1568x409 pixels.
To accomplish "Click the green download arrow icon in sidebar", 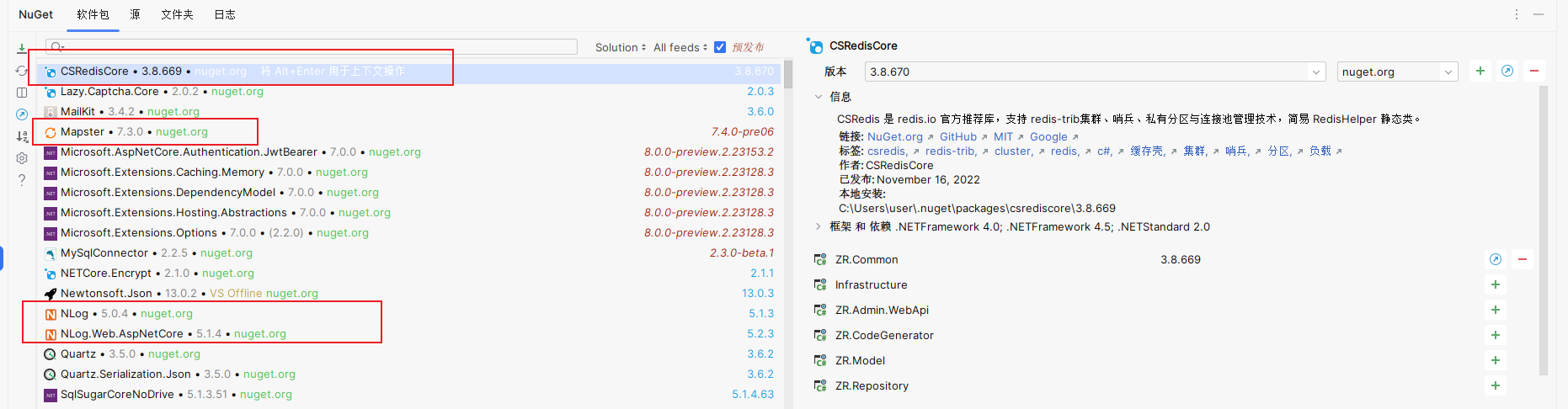I will tap(22, 49).
